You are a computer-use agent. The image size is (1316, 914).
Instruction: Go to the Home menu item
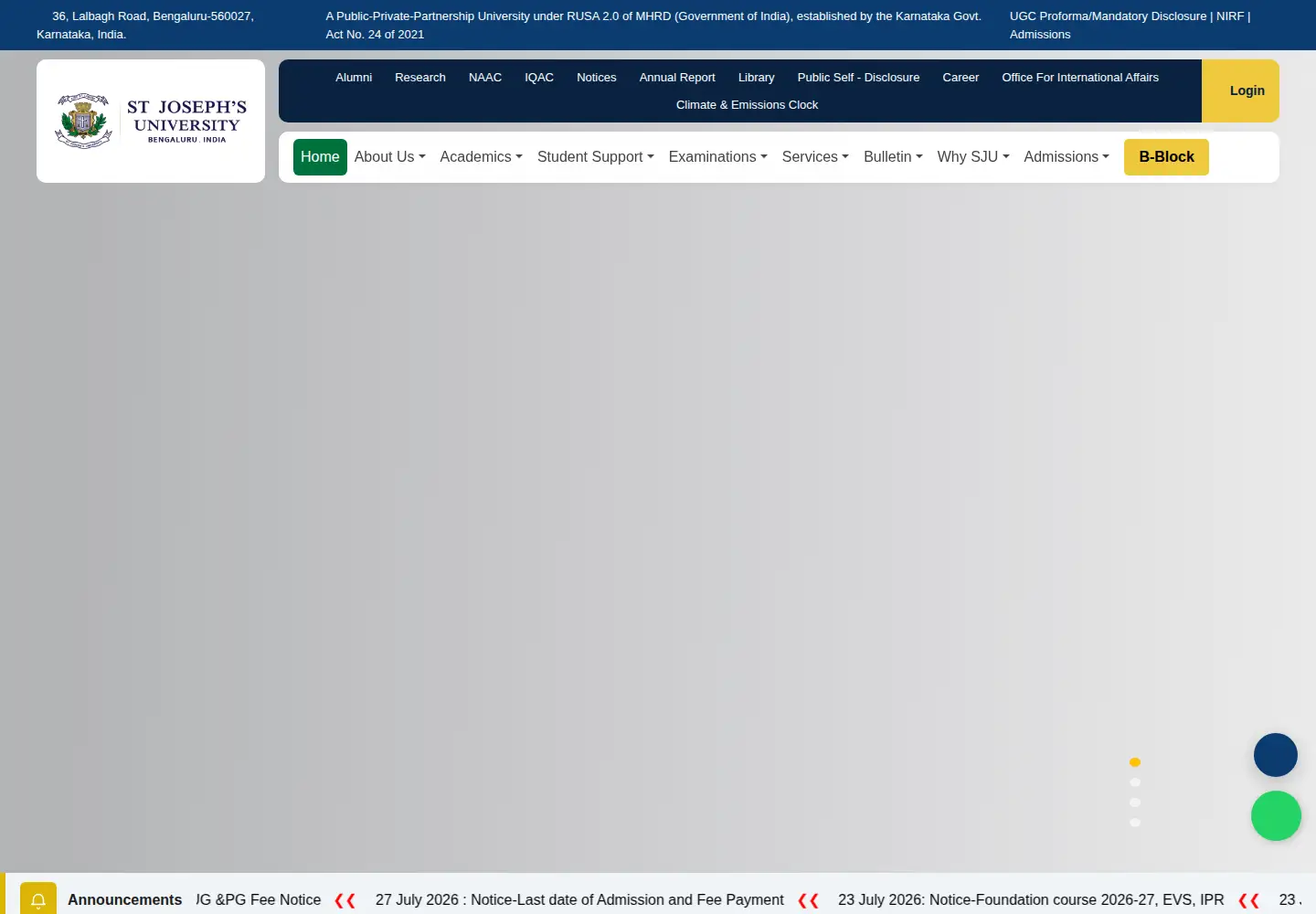[x=320, y=157]
